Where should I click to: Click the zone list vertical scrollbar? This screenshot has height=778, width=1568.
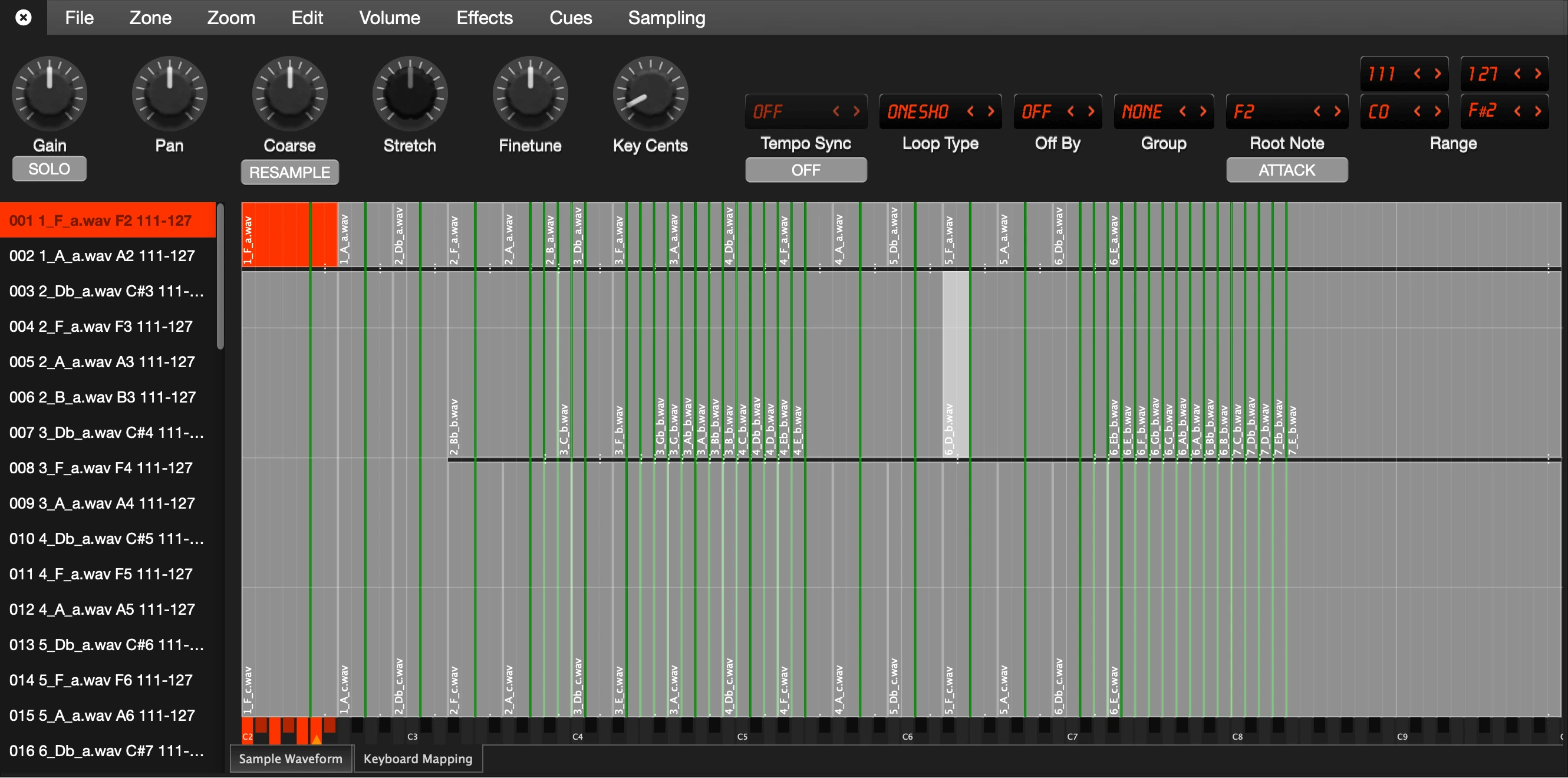click(220, 277)
